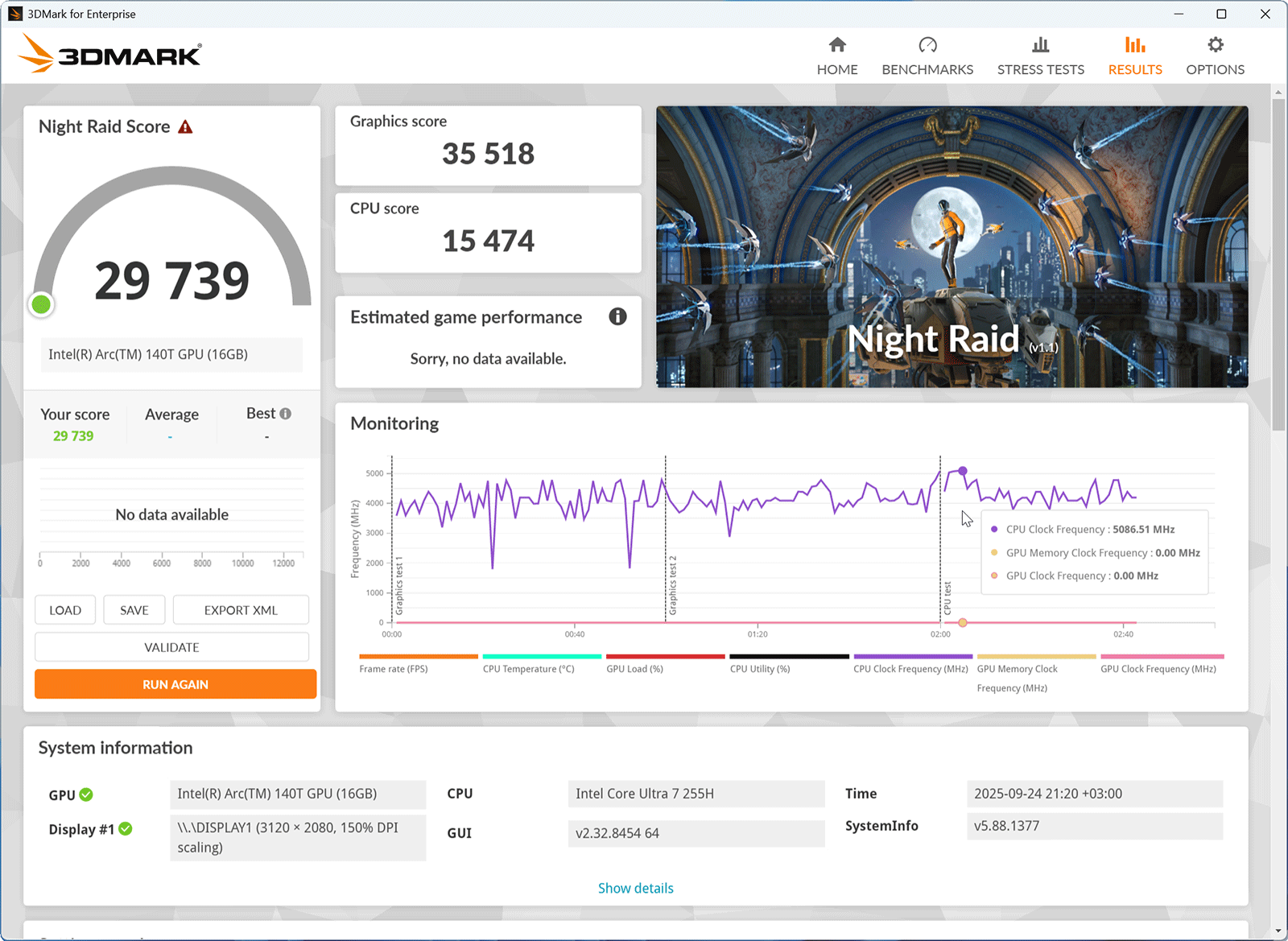Click the 'Sorry, no data available.' message
This screenshot has width=1288, height=941.
point(489,359)
